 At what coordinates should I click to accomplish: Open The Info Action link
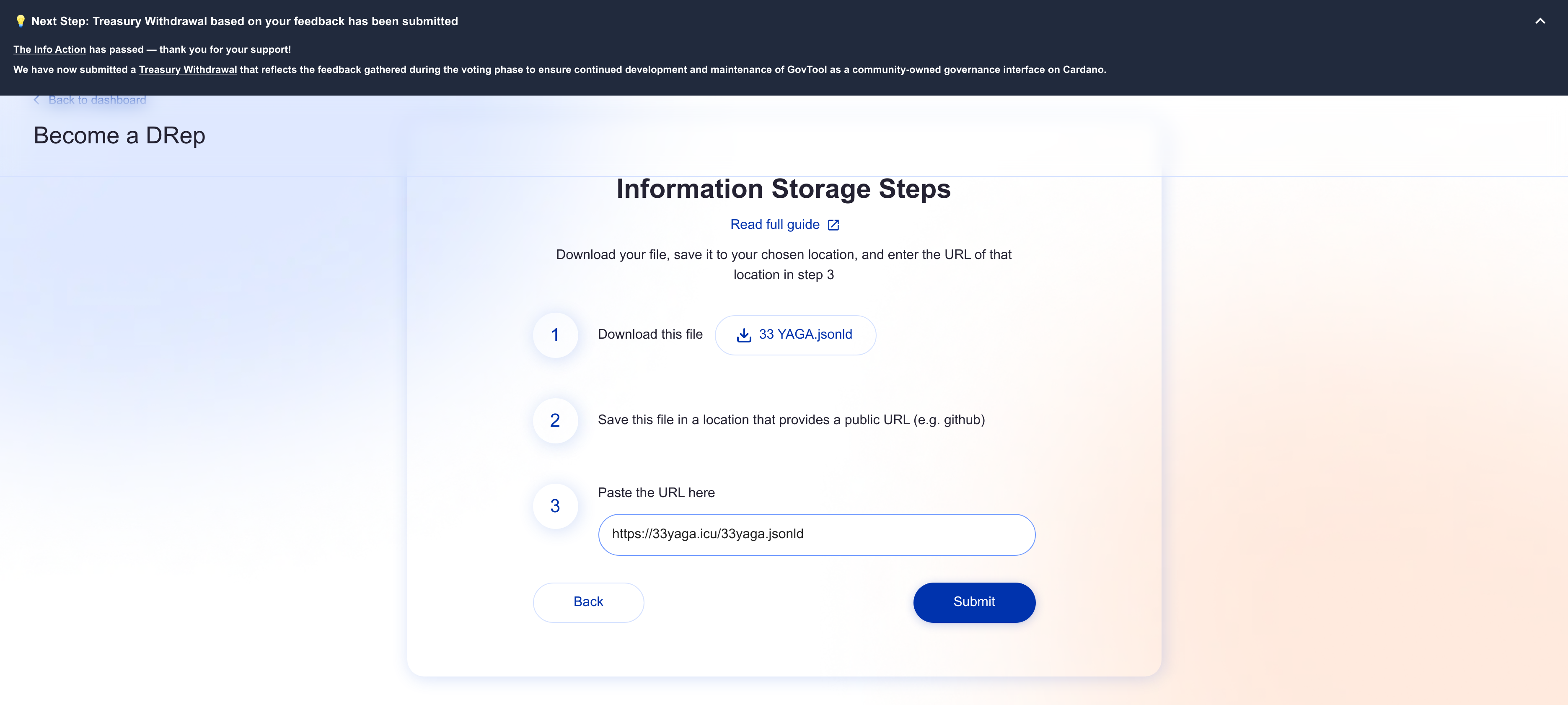(49, 49)
